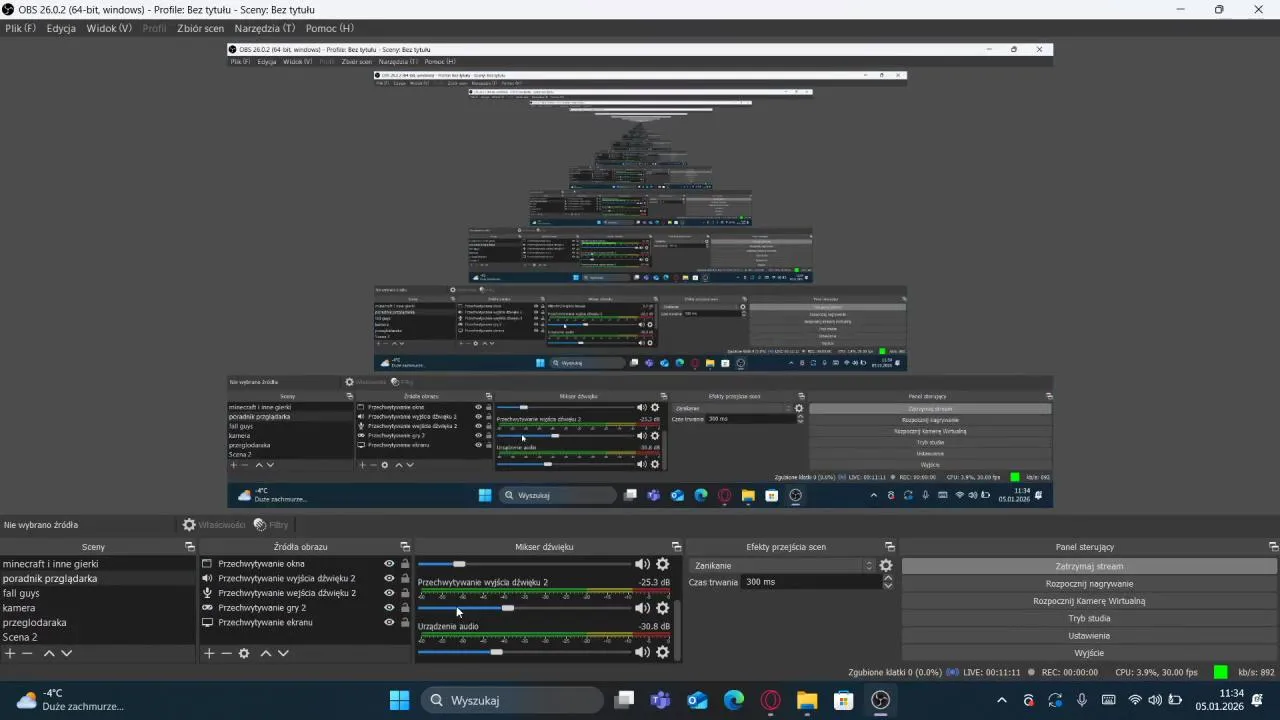
Task: Pop out the Panel sterujący dock
Action: pos(1273,547)
